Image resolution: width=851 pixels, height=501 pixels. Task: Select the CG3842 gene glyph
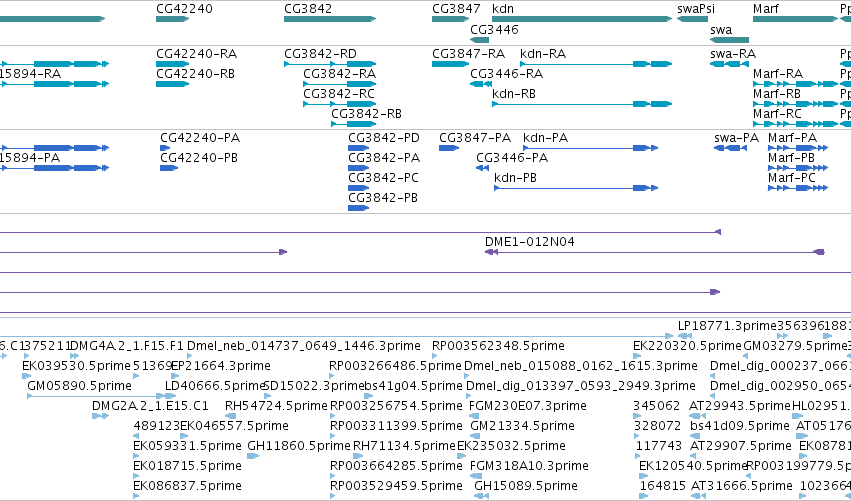point(330,19)
